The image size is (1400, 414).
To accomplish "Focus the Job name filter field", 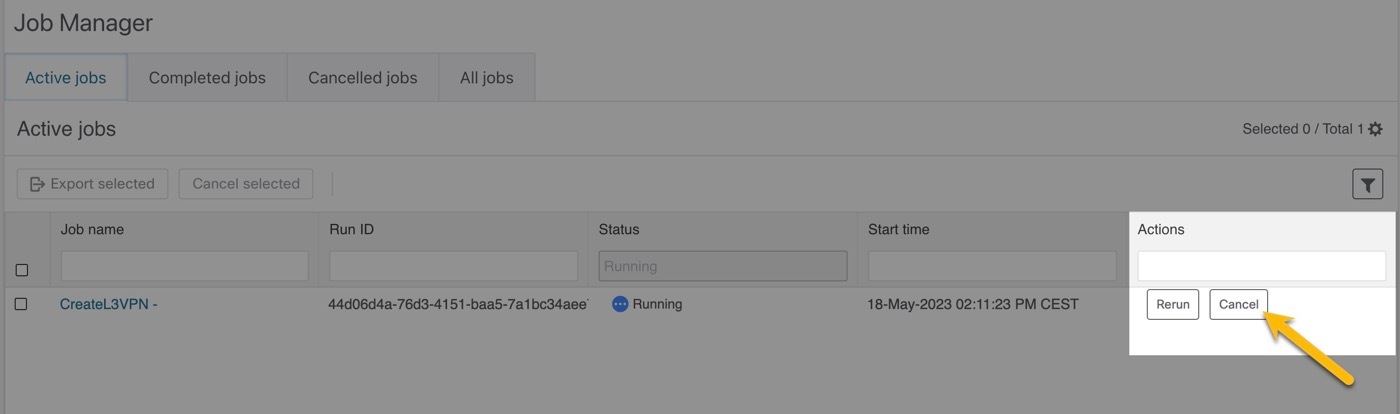I will click(185, 266).
